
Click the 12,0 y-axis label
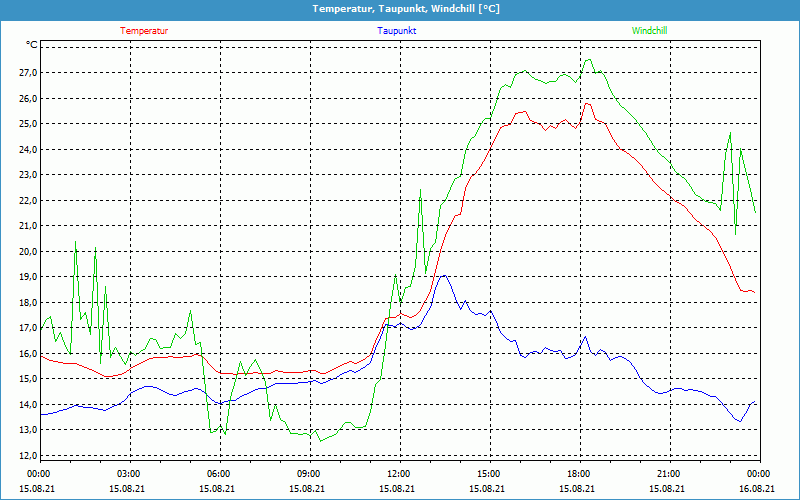click(26, 455)
